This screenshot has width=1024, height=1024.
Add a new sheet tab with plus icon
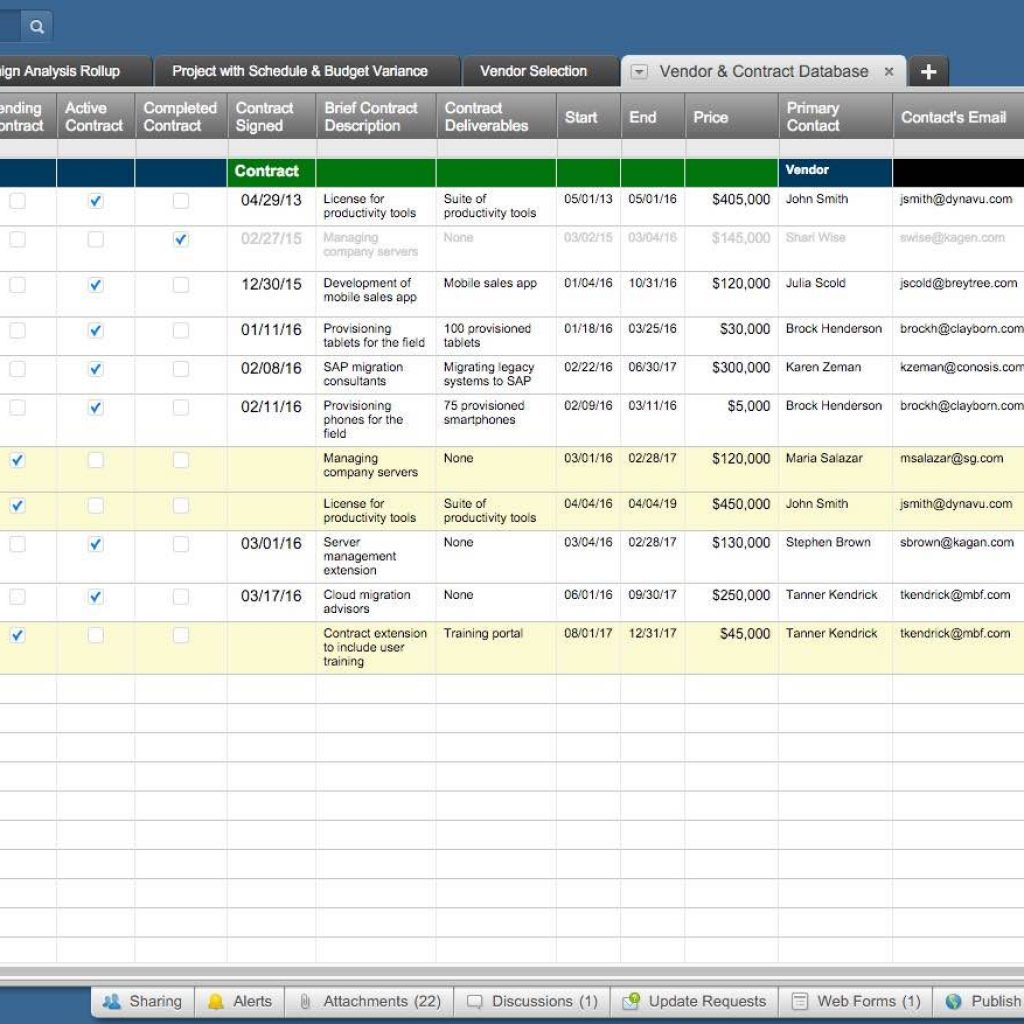[928, 72]
